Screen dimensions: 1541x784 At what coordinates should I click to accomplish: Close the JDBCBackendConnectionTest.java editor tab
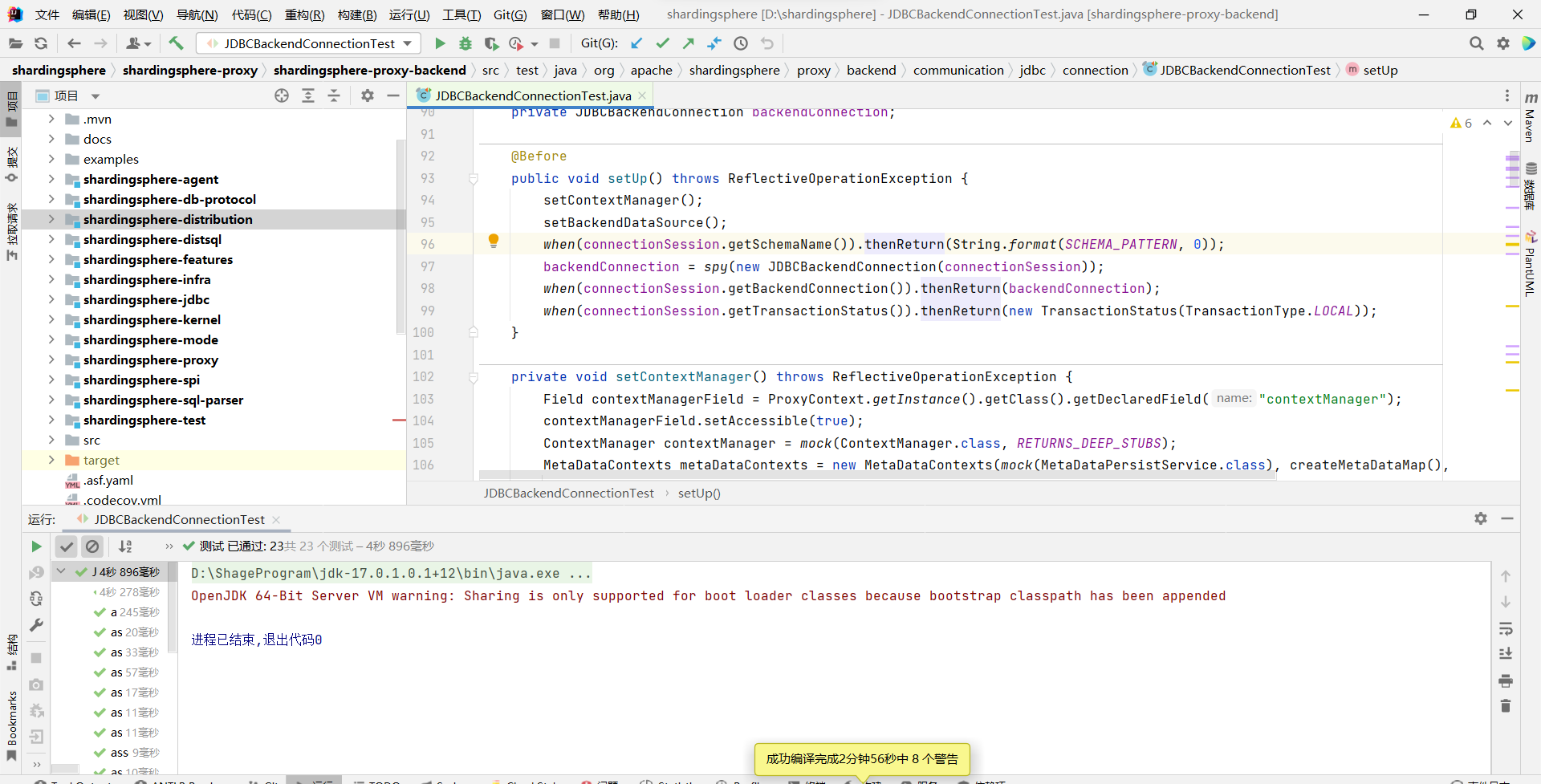click(x=642, y=95)
